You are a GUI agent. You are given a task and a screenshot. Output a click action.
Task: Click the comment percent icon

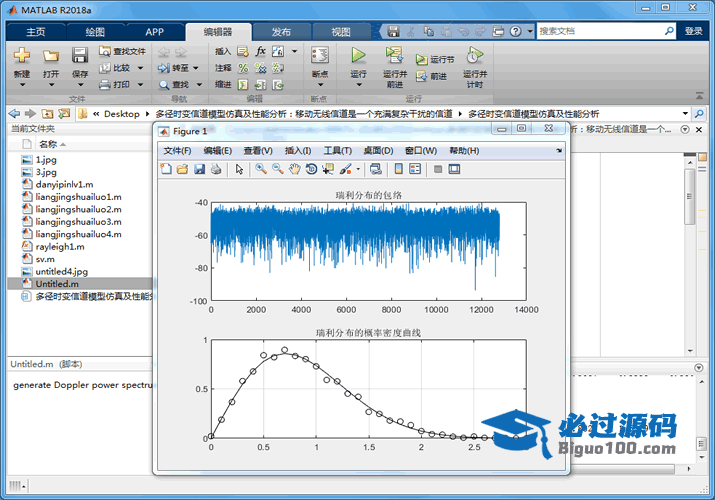click(243, 68)
